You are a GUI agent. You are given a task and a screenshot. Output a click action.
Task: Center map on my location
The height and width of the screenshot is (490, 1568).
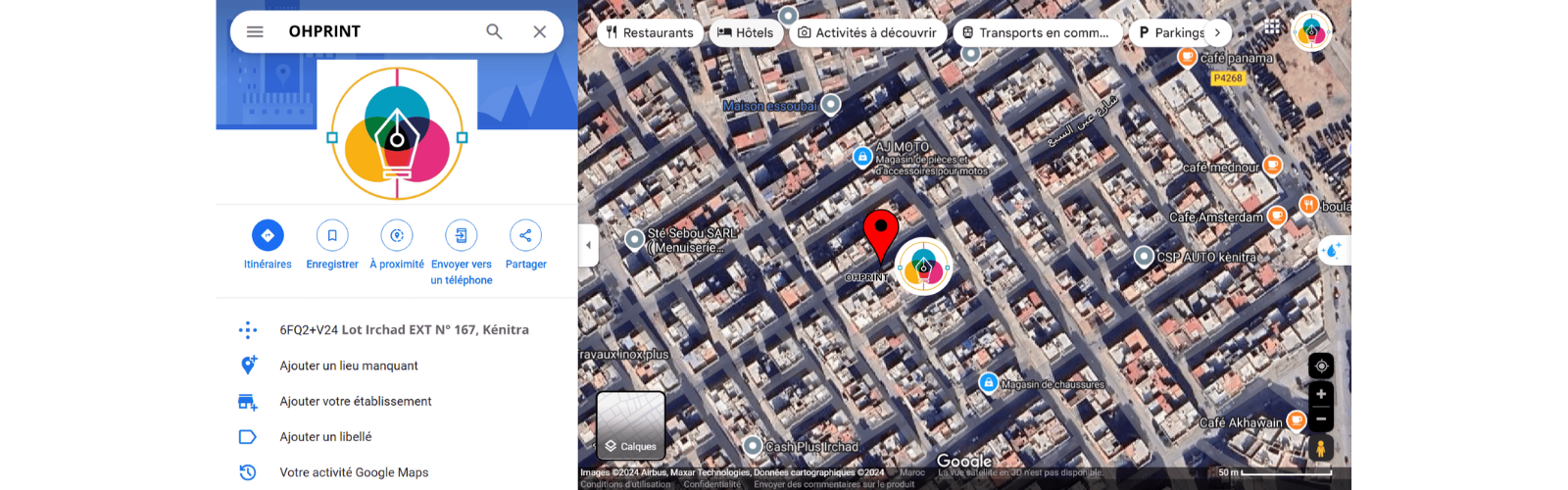pyautogui.click(x=1321, y=366)
